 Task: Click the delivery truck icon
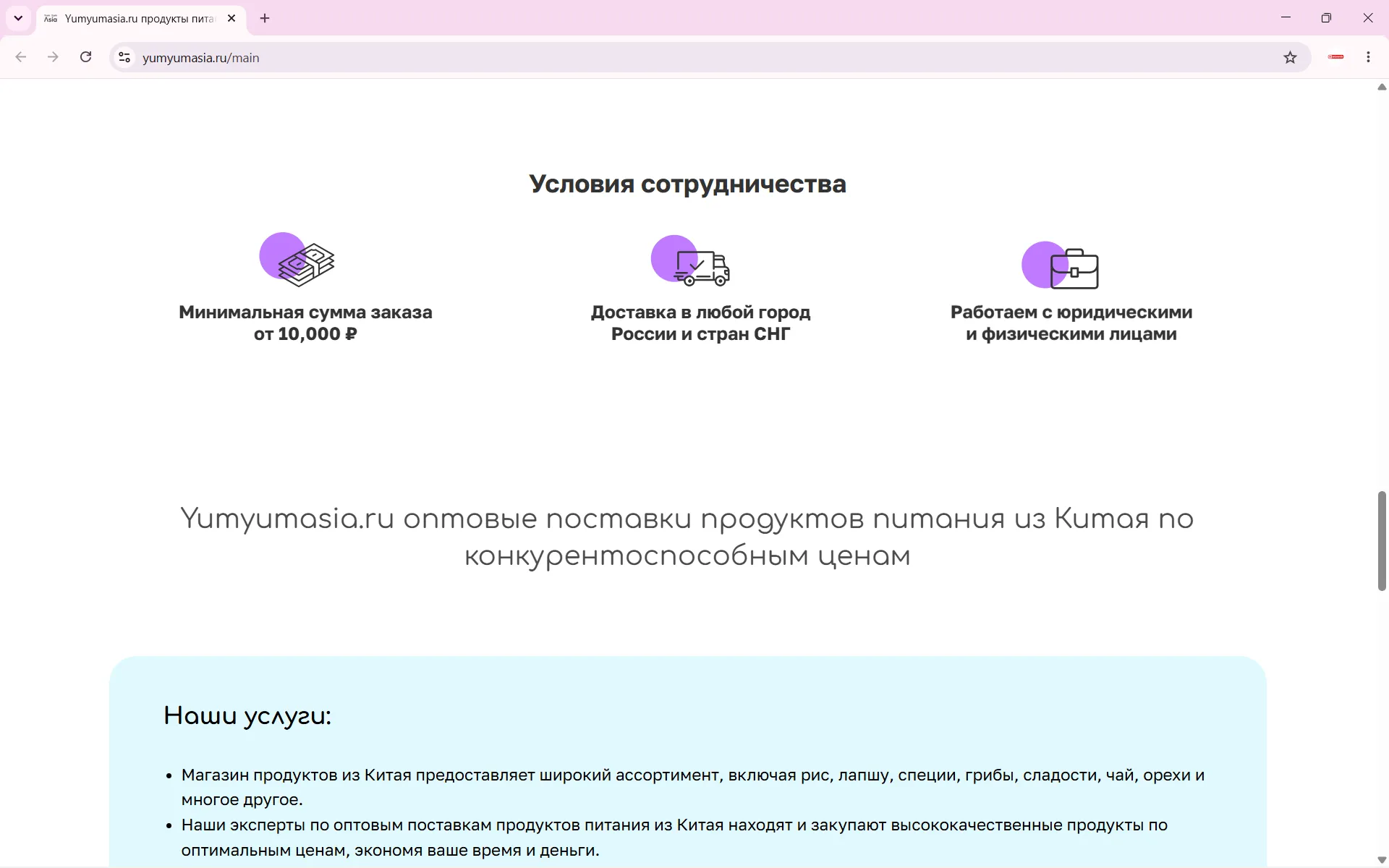tap(691, 260)
